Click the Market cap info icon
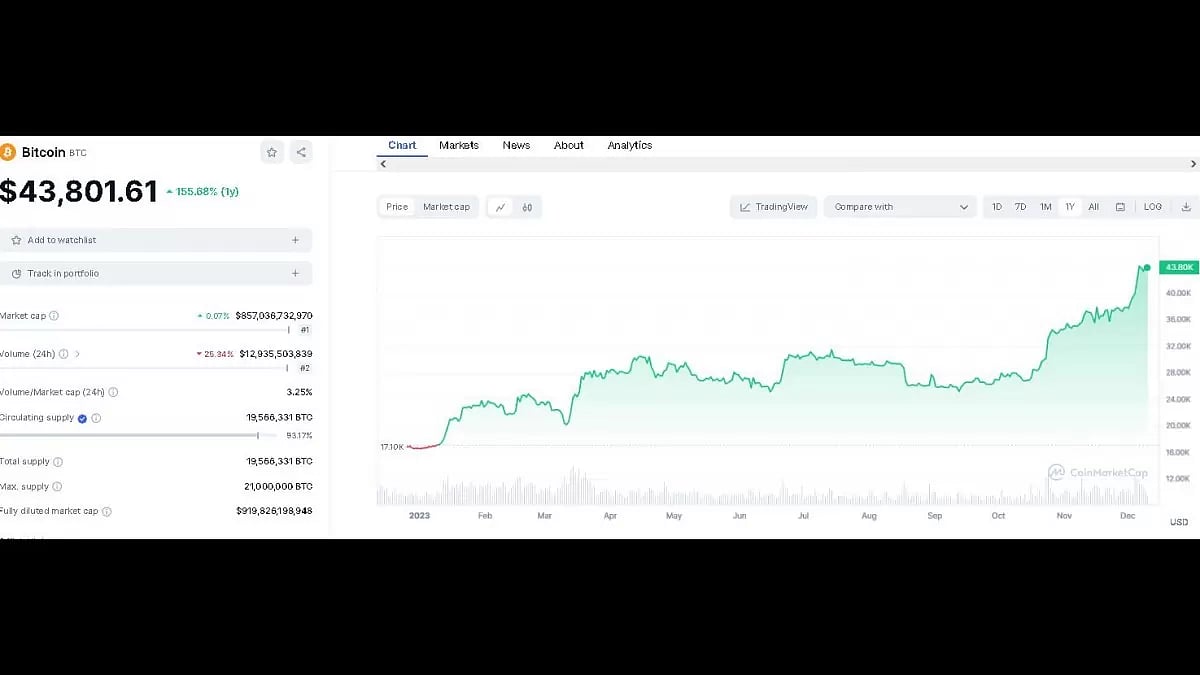This screenshot has height=675, width=1200. 54,316
